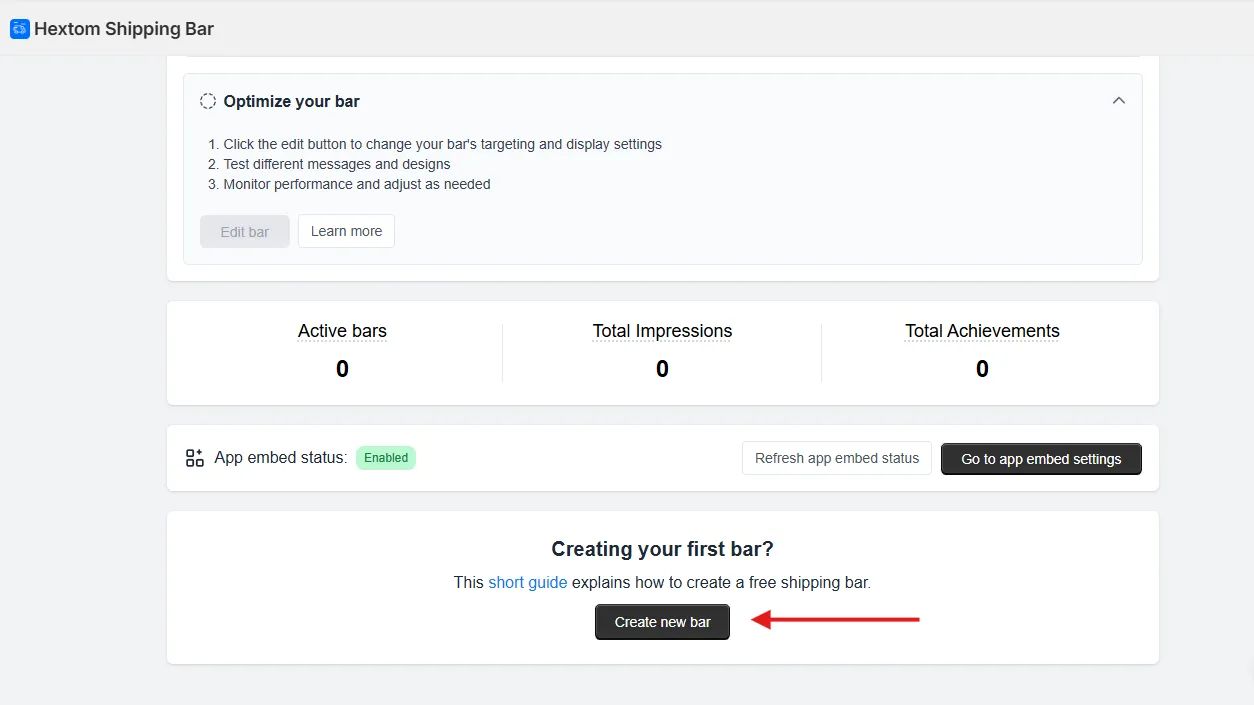
Task: Click step 1 about the edit button
Action: (435, 144)
